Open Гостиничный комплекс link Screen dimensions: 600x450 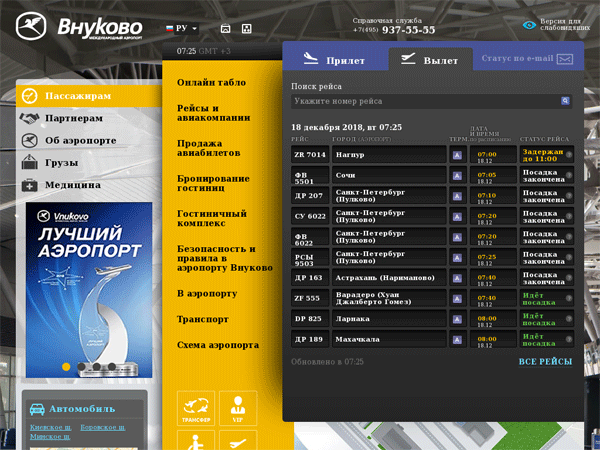[x=212, y=218]
